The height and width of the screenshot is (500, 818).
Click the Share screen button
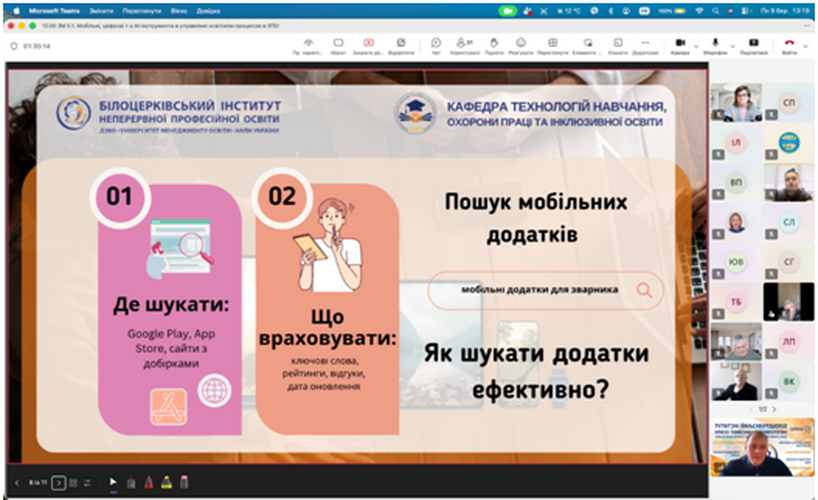753,44
